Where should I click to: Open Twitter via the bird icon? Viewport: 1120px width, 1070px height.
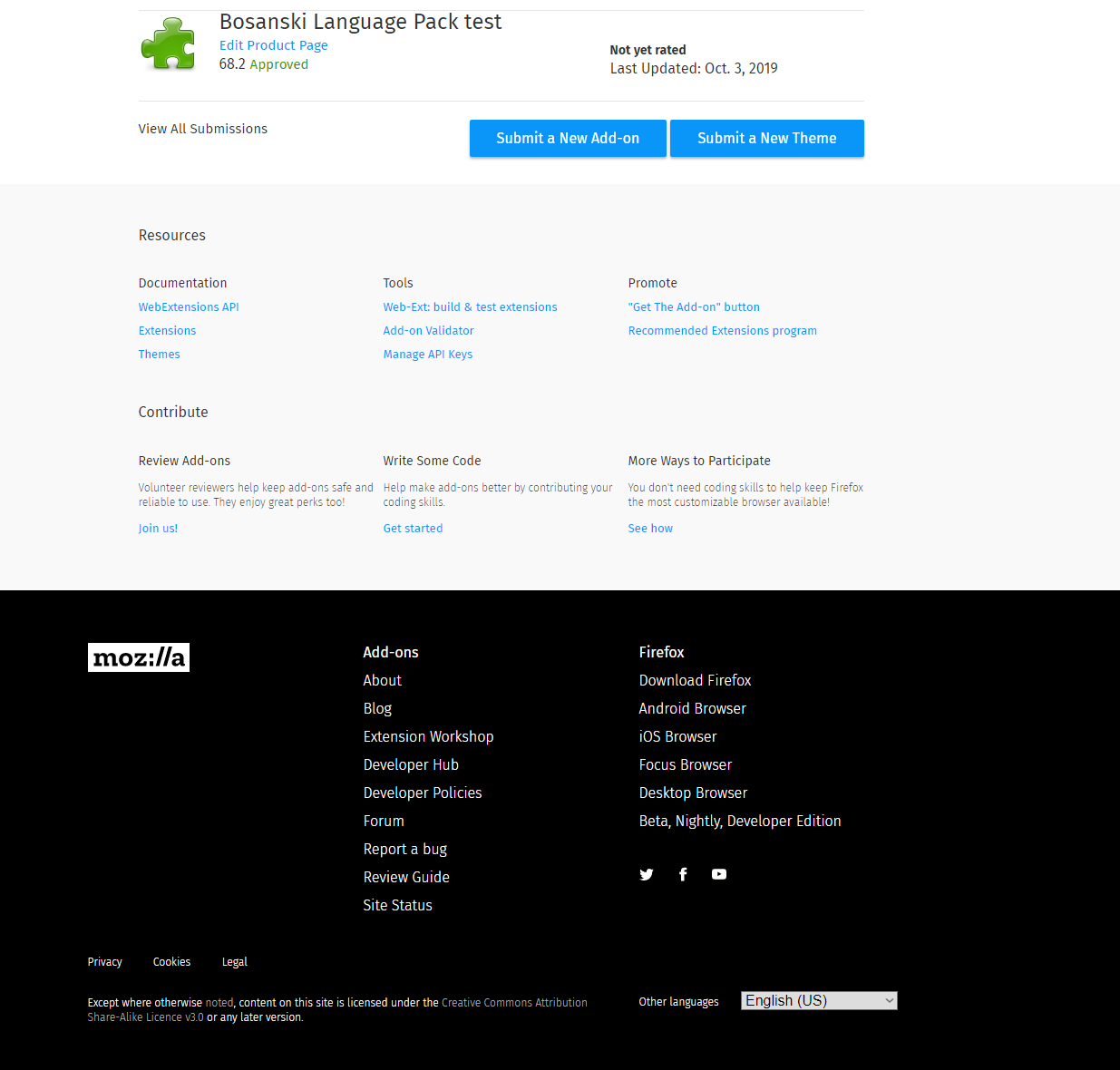[646, 873]
